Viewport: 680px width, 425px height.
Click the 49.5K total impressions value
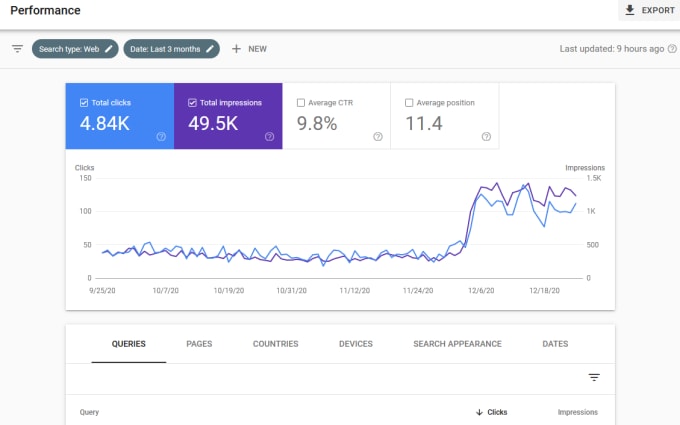coord(213,124)
